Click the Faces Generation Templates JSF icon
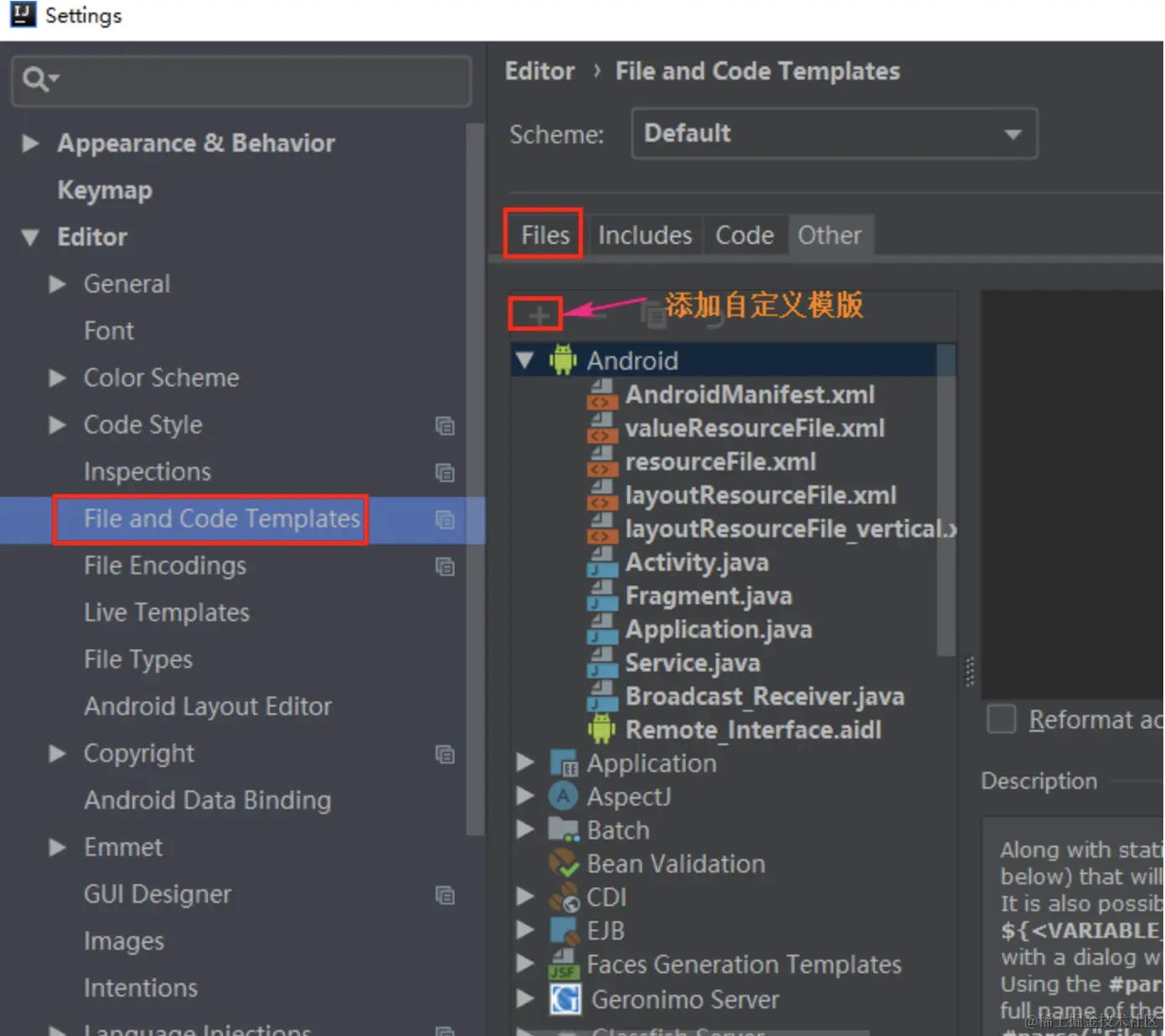 [563, 964]
